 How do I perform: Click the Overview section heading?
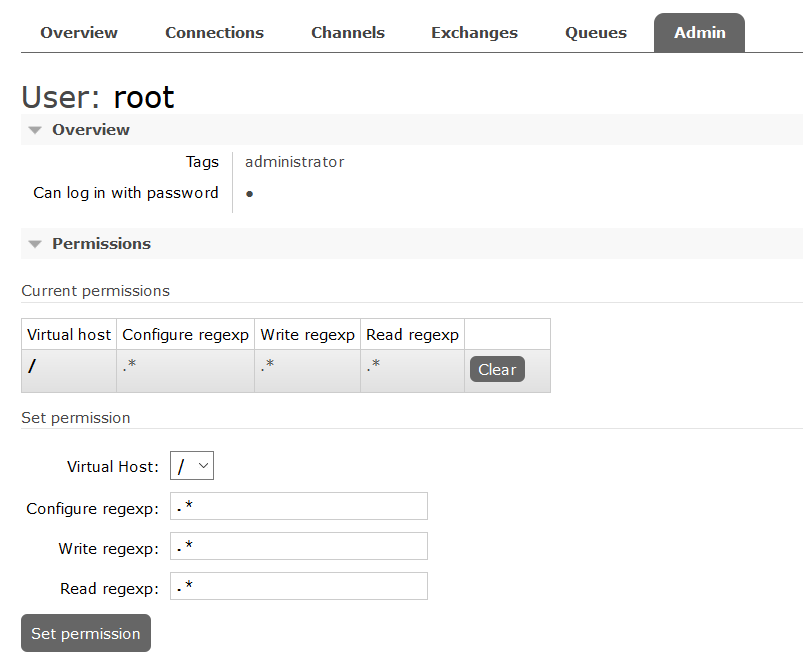pos(91,130)
